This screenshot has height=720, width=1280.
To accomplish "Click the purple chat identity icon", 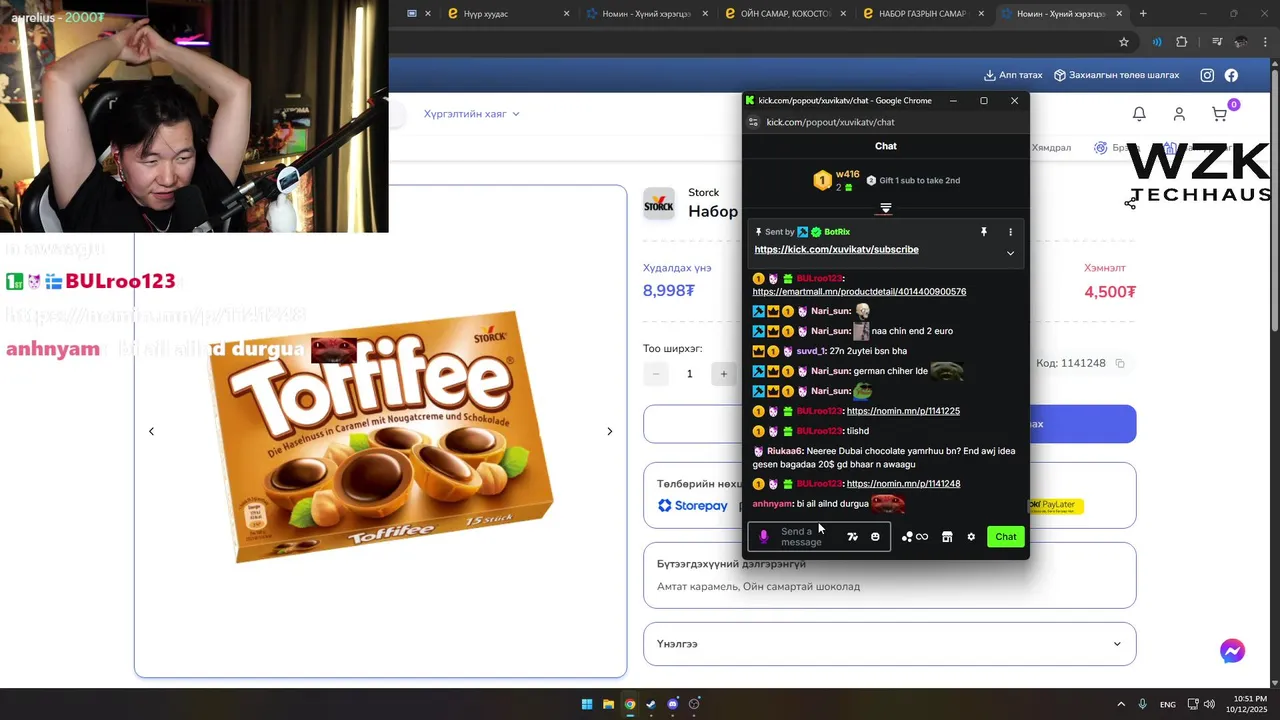I will [x=764, y=537].
